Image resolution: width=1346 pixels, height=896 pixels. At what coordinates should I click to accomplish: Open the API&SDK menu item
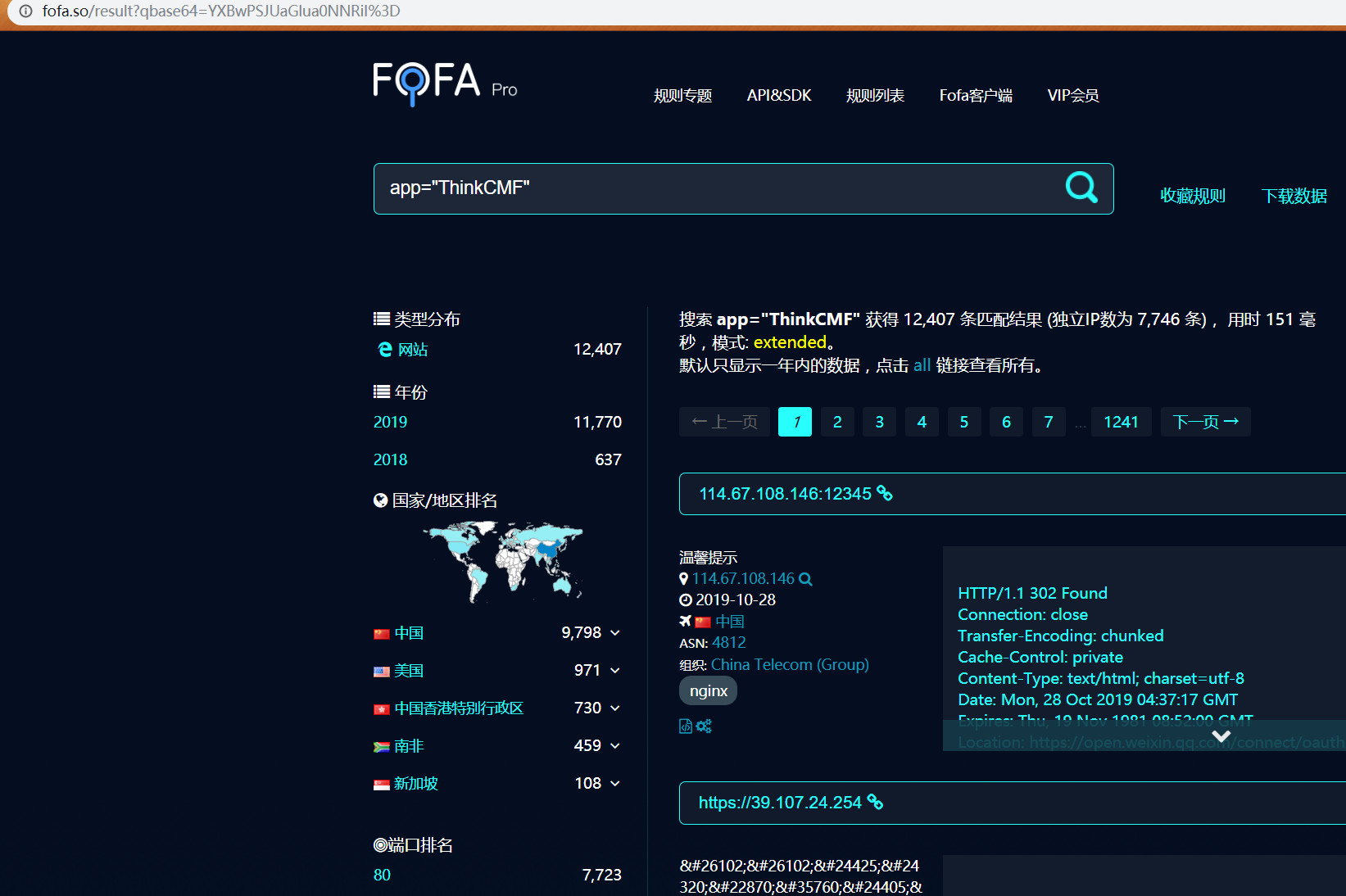point(778,96)
